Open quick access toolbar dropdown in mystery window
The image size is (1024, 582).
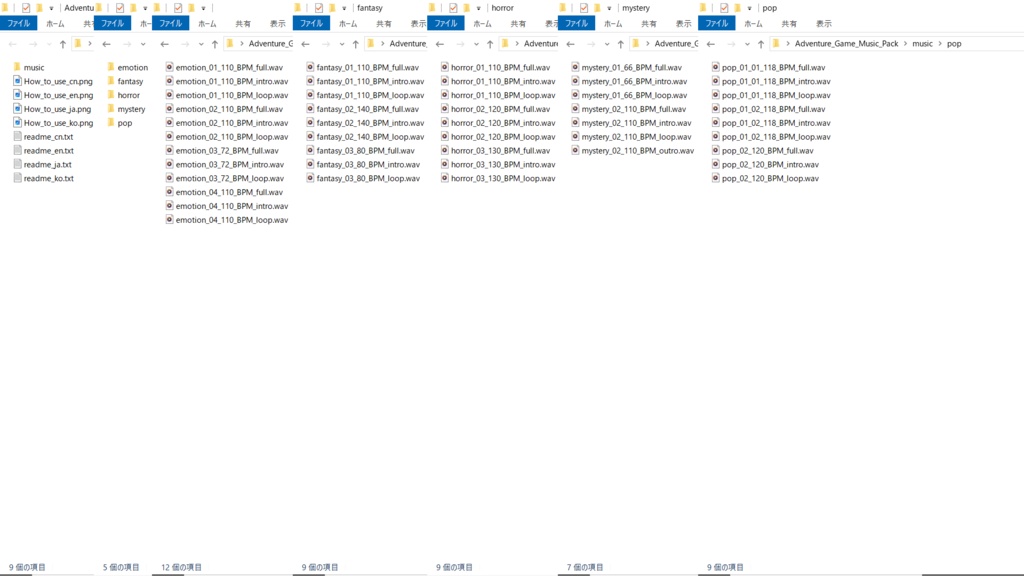(x=609, y=8)
